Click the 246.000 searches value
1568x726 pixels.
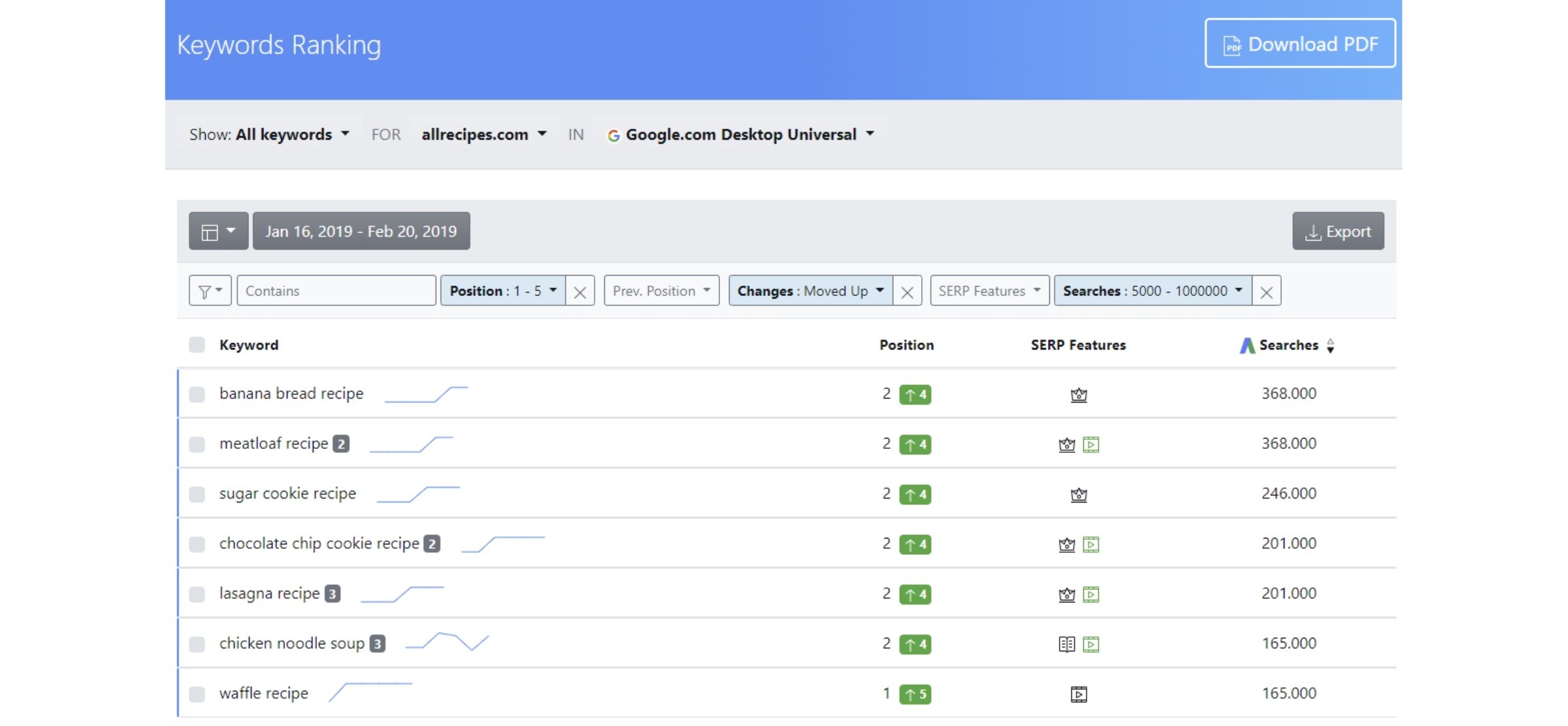click(1289, 493)
